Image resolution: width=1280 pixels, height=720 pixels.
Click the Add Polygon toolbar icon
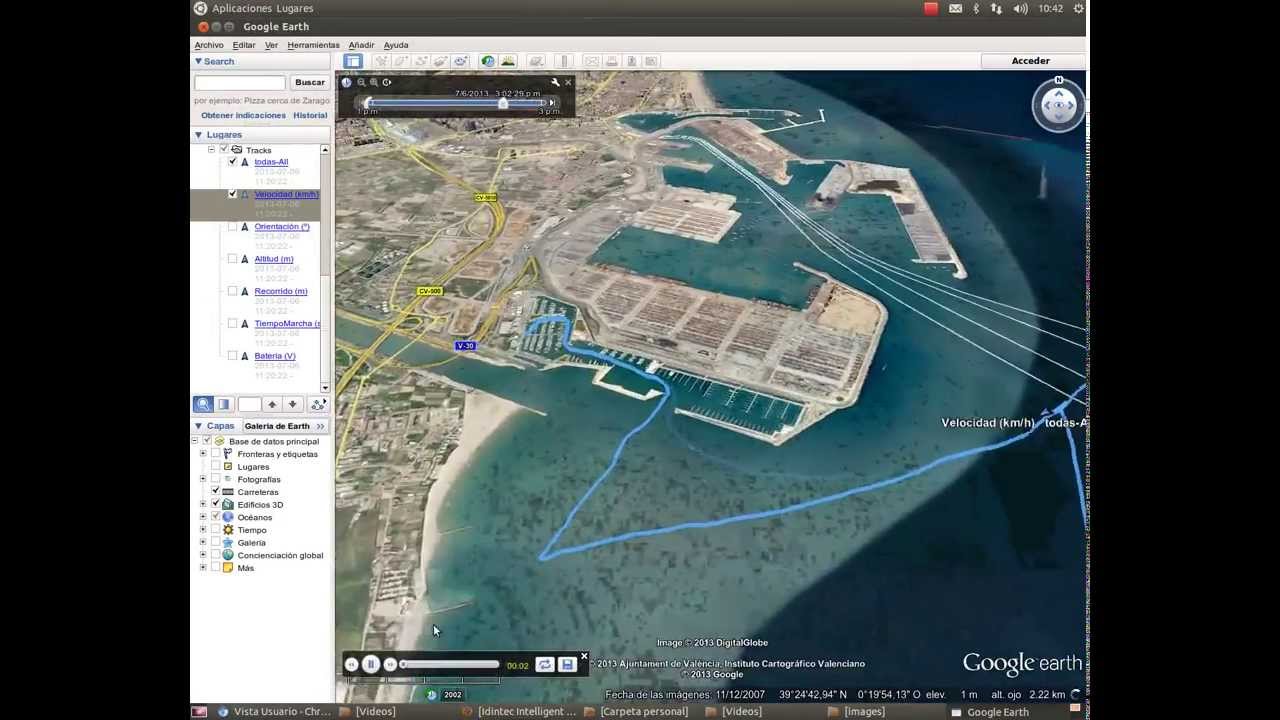(x=401, y=61)
